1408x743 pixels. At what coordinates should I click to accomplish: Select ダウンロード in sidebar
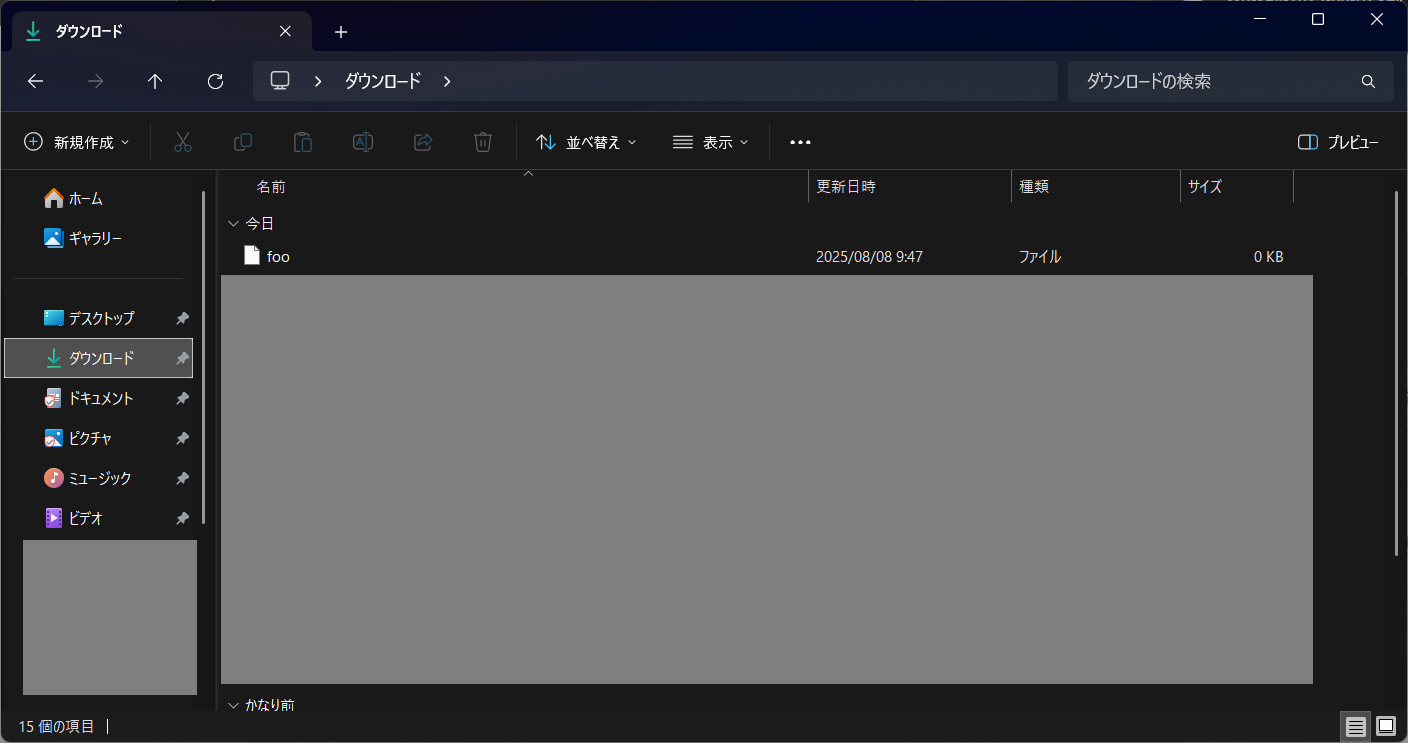pyautogui.click(x=99, y=358)
